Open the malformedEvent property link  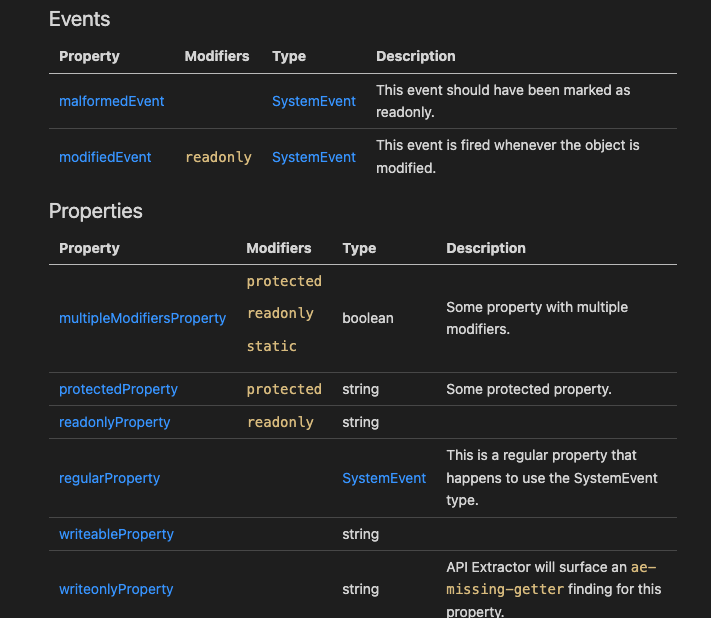(112, 101)
